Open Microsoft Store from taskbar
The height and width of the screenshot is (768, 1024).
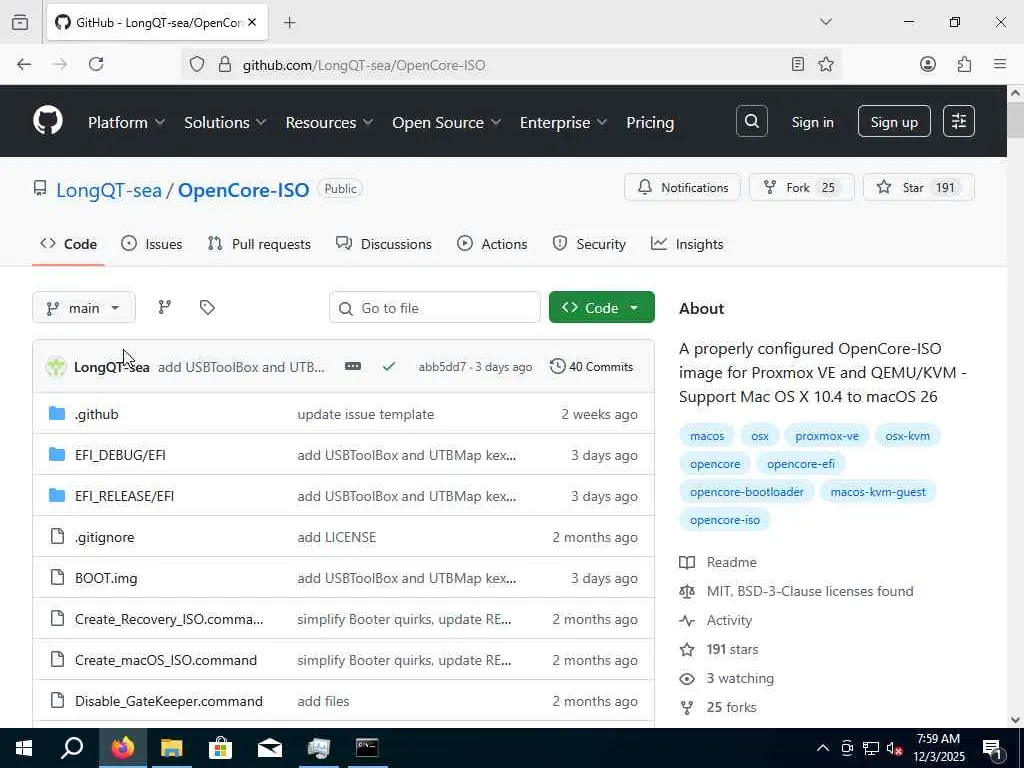(221, 748)
